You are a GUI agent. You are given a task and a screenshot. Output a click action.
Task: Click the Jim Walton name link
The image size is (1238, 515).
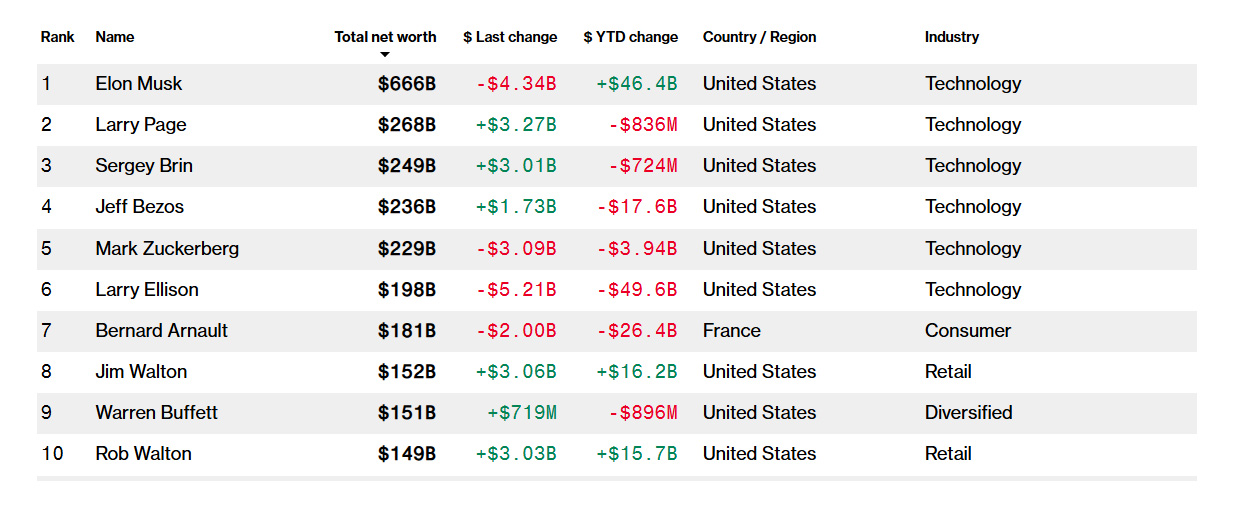[141, 372]
